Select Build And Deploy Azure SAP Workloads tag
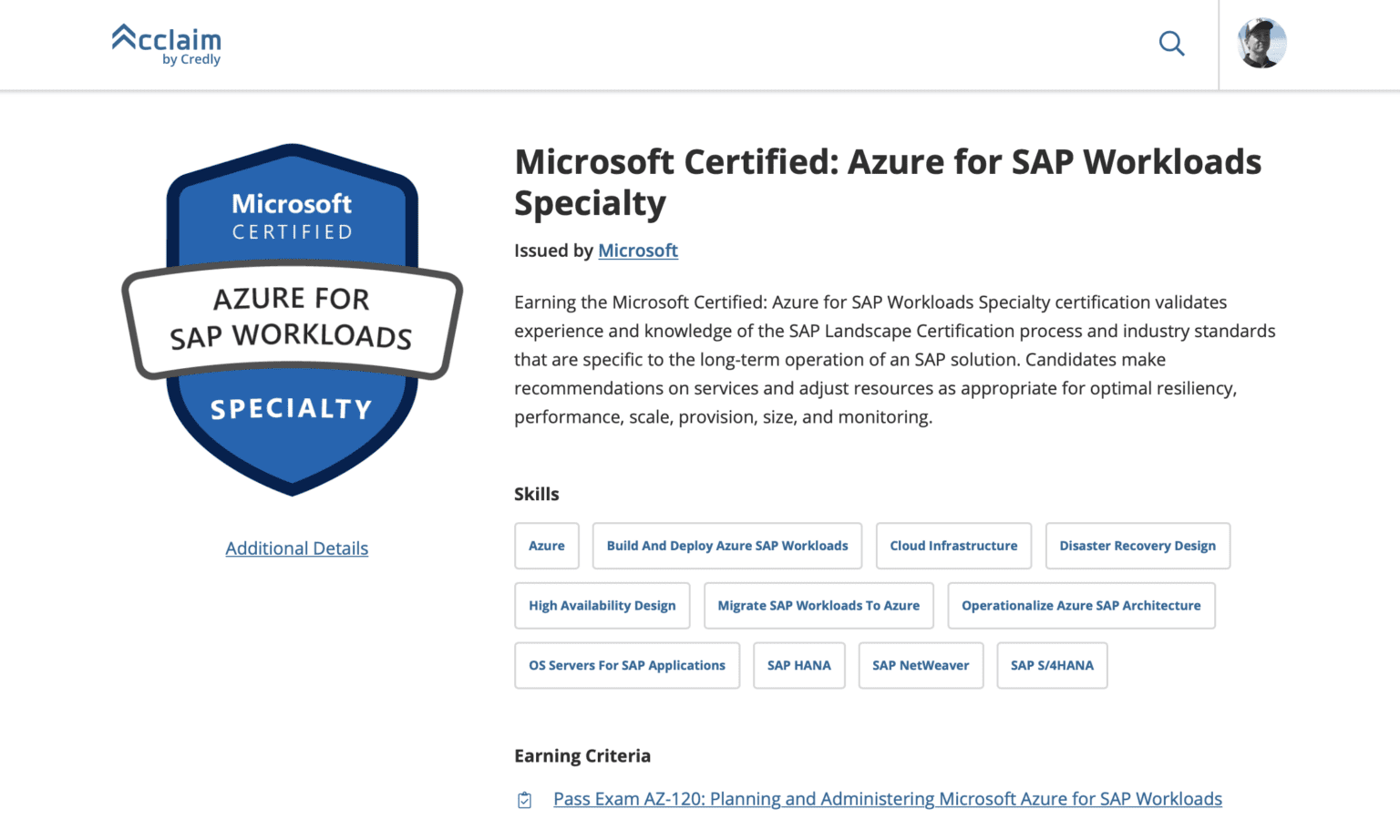This screenshot has height=840, width=1400. [726, 546]
